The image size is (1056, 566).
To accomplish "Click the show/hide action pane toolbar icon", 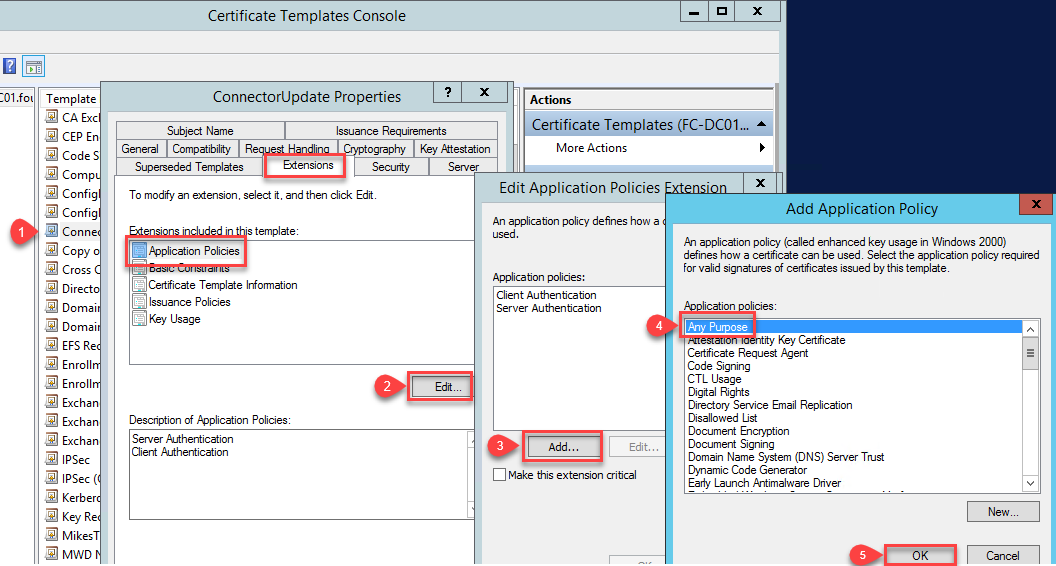I will (33, 66).
